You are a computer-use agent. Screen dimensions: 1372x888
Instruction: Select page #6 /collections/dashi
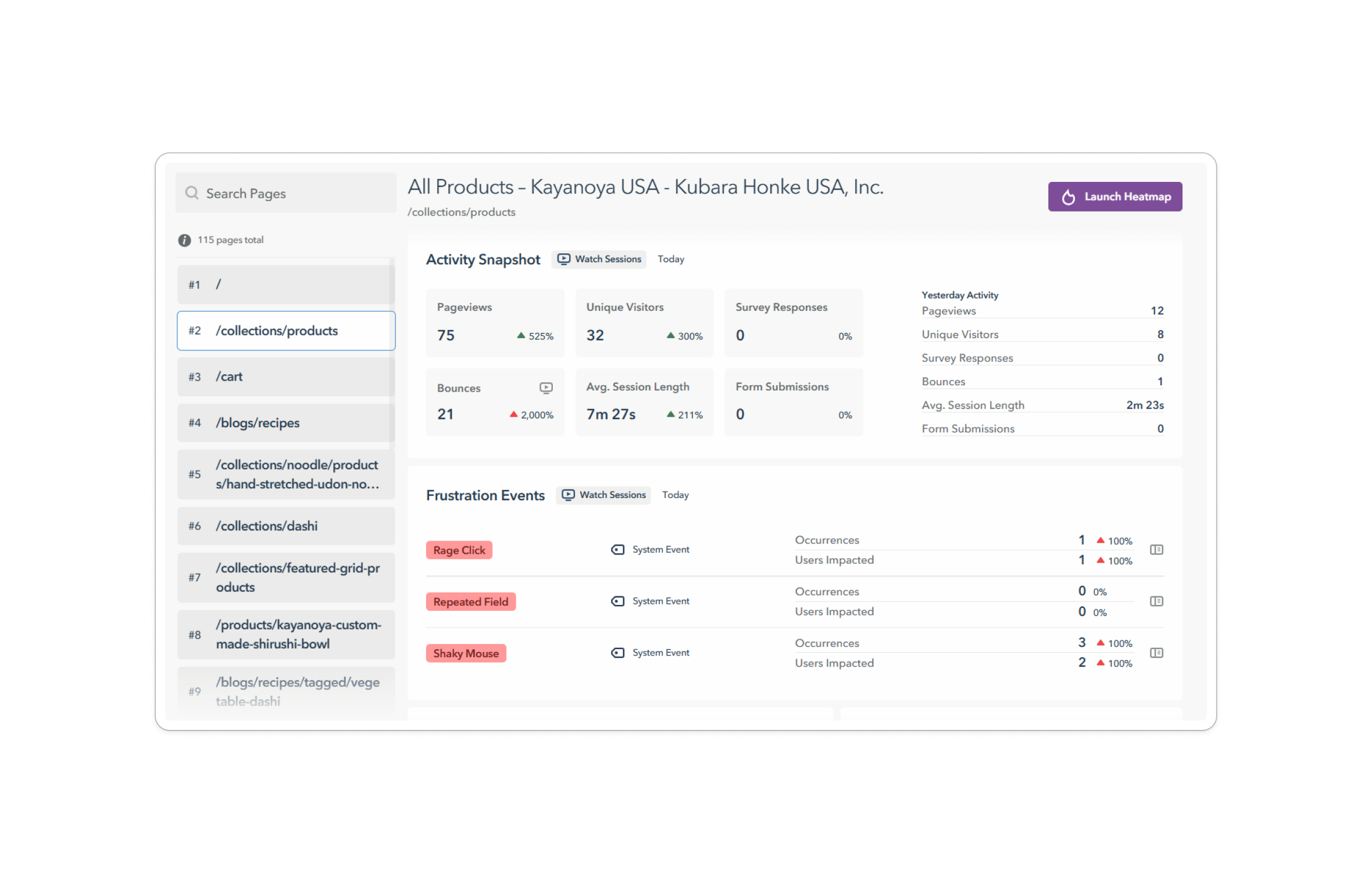pyautogui.click(x=286, y=526)
